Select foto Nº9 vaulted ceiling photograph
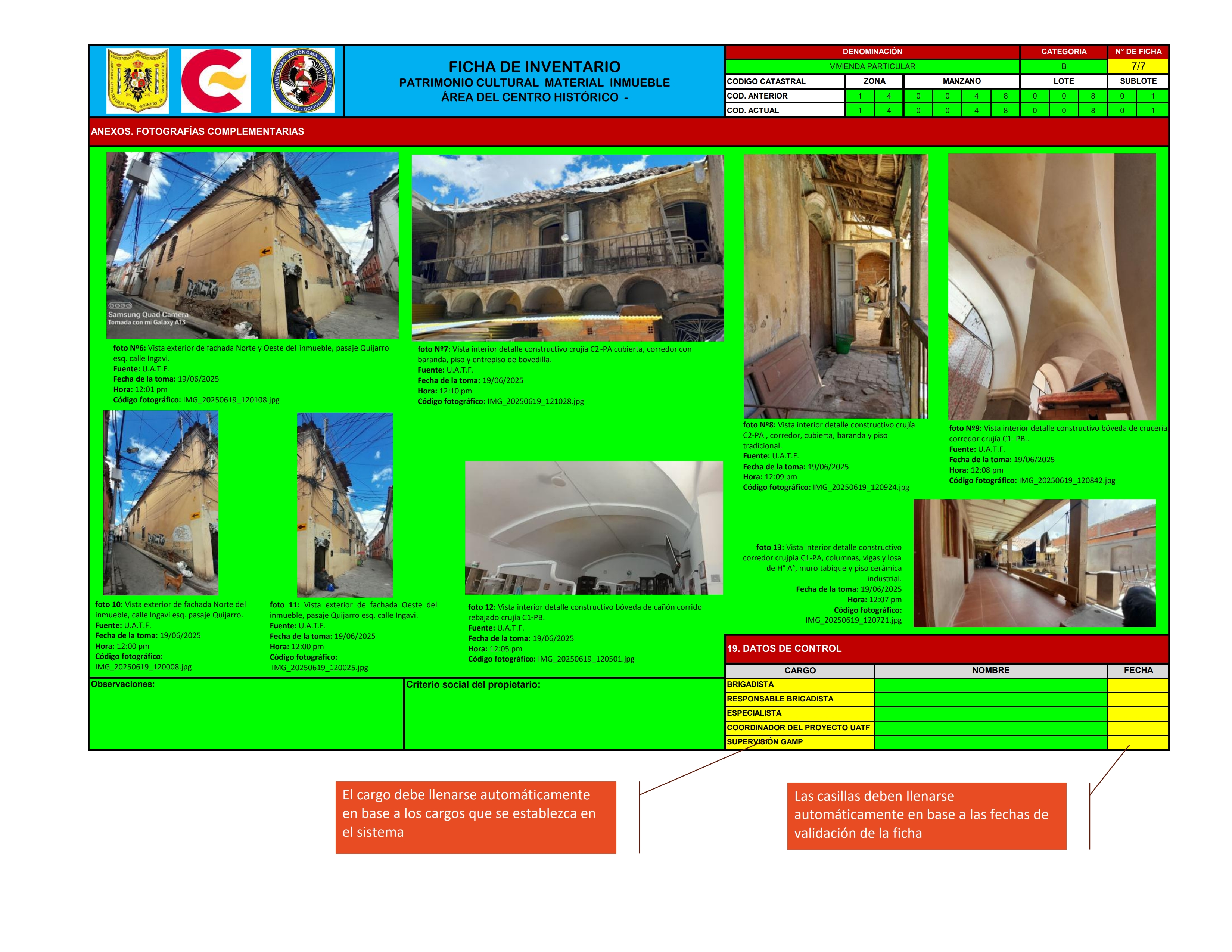 point(1052,286)
